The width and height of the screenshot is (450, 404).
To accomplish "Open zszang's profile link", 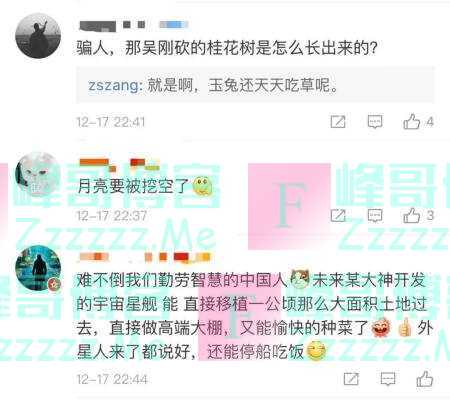I will (x=113, y=86).
